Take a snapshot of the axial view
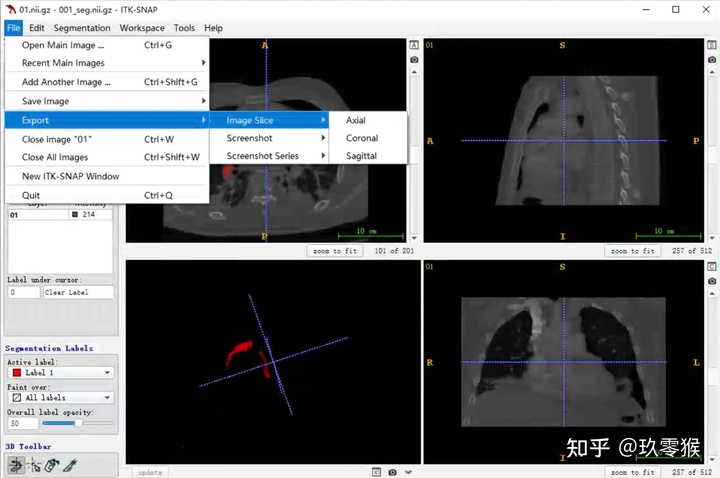This screenshot has width=720, height=478. 414,60
